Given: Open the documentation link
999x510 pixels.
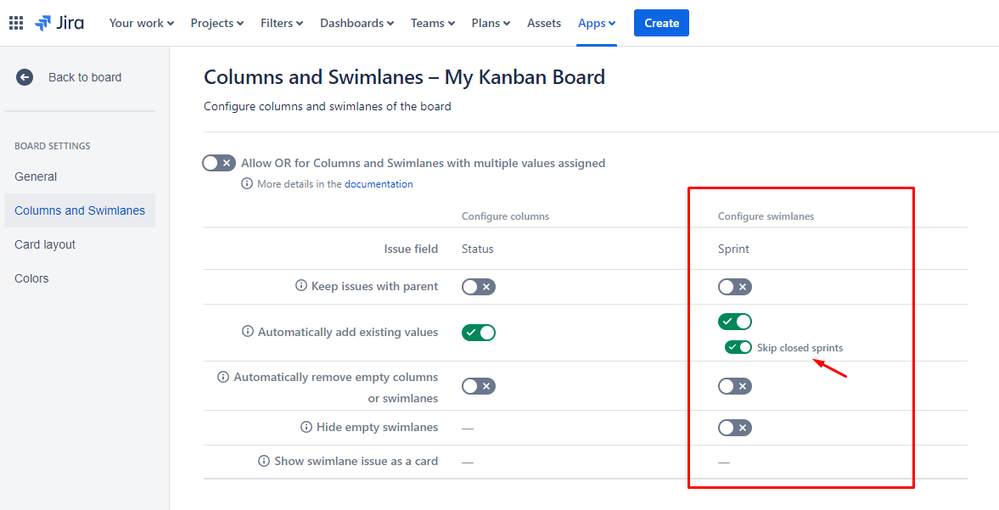Looking at the screenshot, I should click(378, 184).
